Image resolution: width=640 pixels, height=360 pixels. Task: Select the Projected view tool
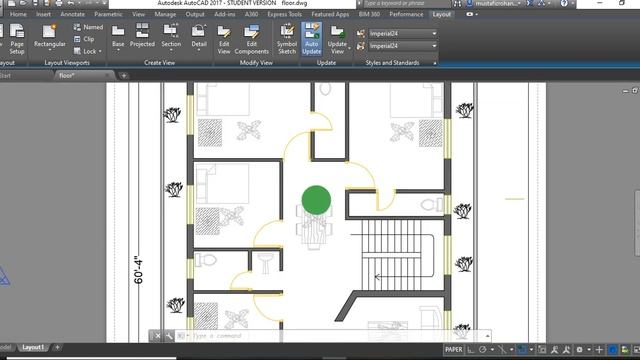tap(142, 36)
